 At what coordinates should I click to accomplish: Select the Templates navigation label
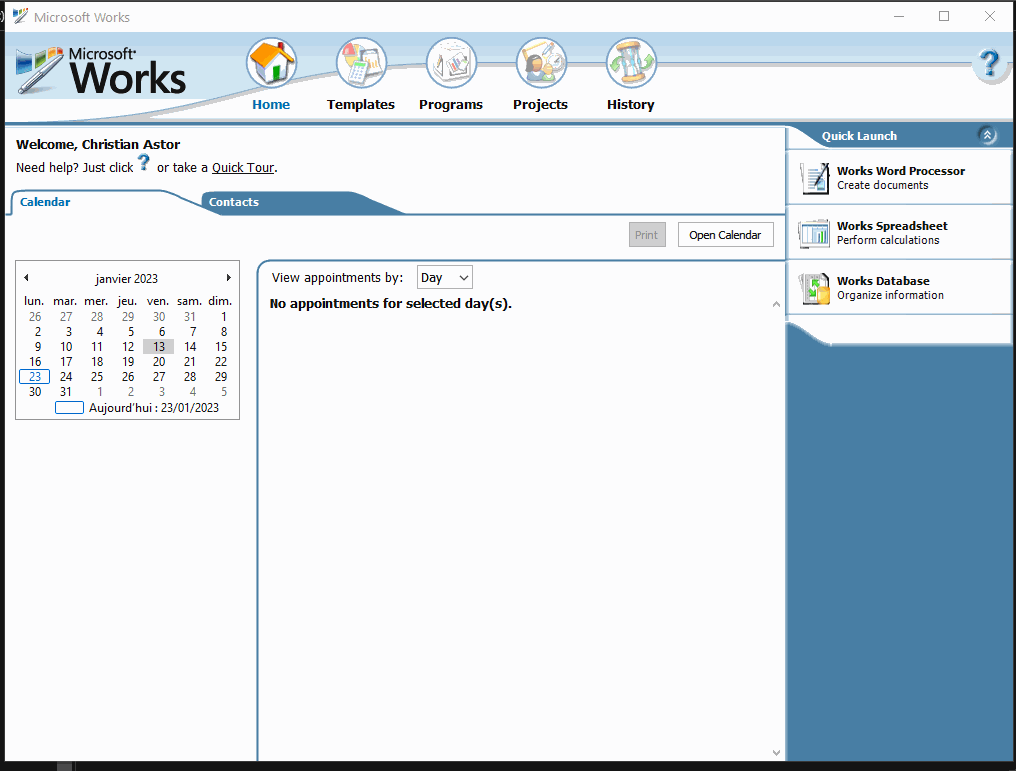360,104
